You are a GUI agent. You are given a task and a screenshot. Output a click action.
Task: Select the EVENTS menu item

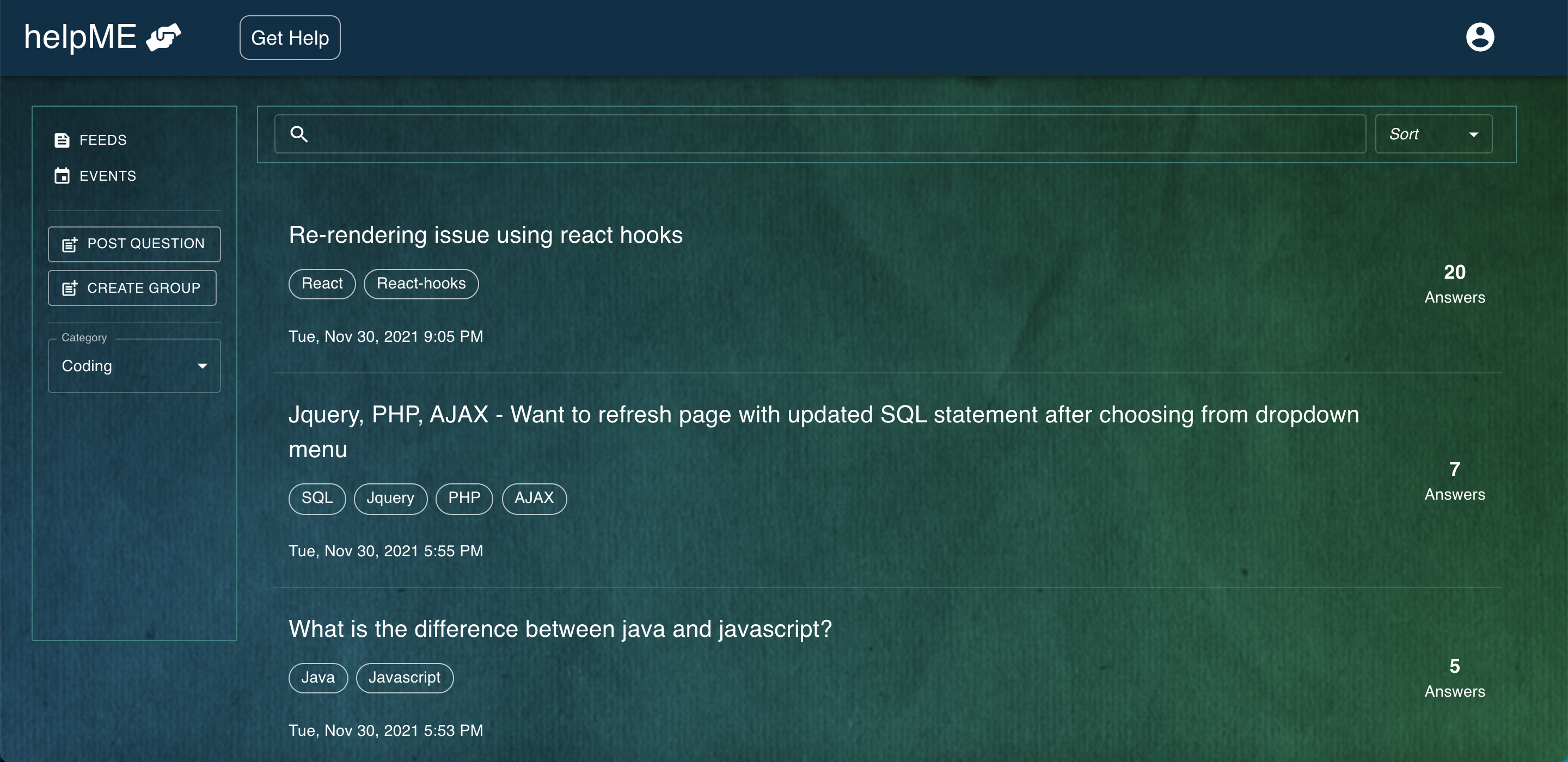click(x=108, y=176)
